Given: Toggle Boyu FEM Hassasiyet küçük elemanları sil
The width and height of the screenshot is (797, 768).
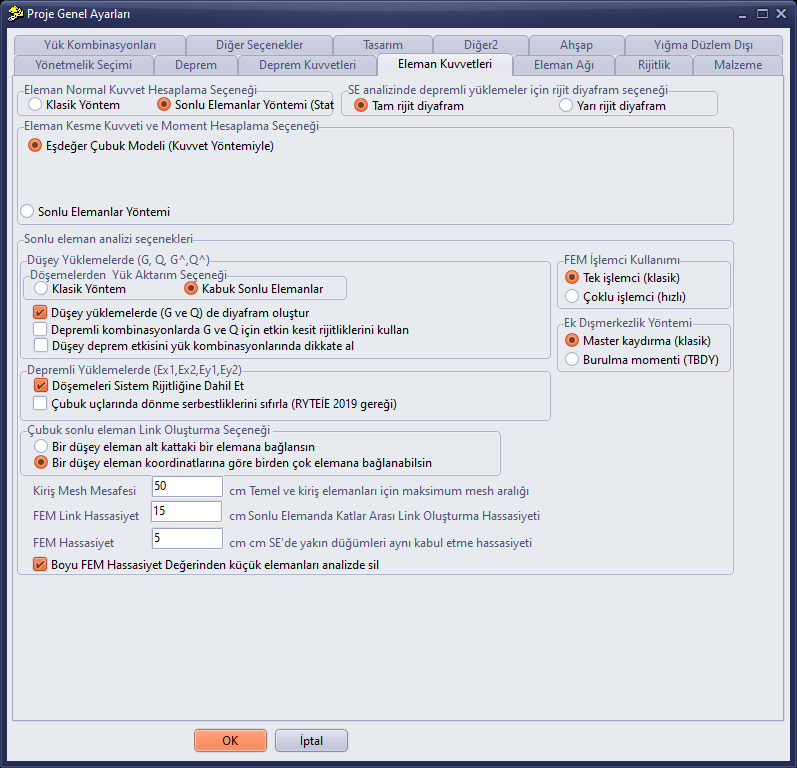Looking at the screenshot, I should (x=206, y=565).
